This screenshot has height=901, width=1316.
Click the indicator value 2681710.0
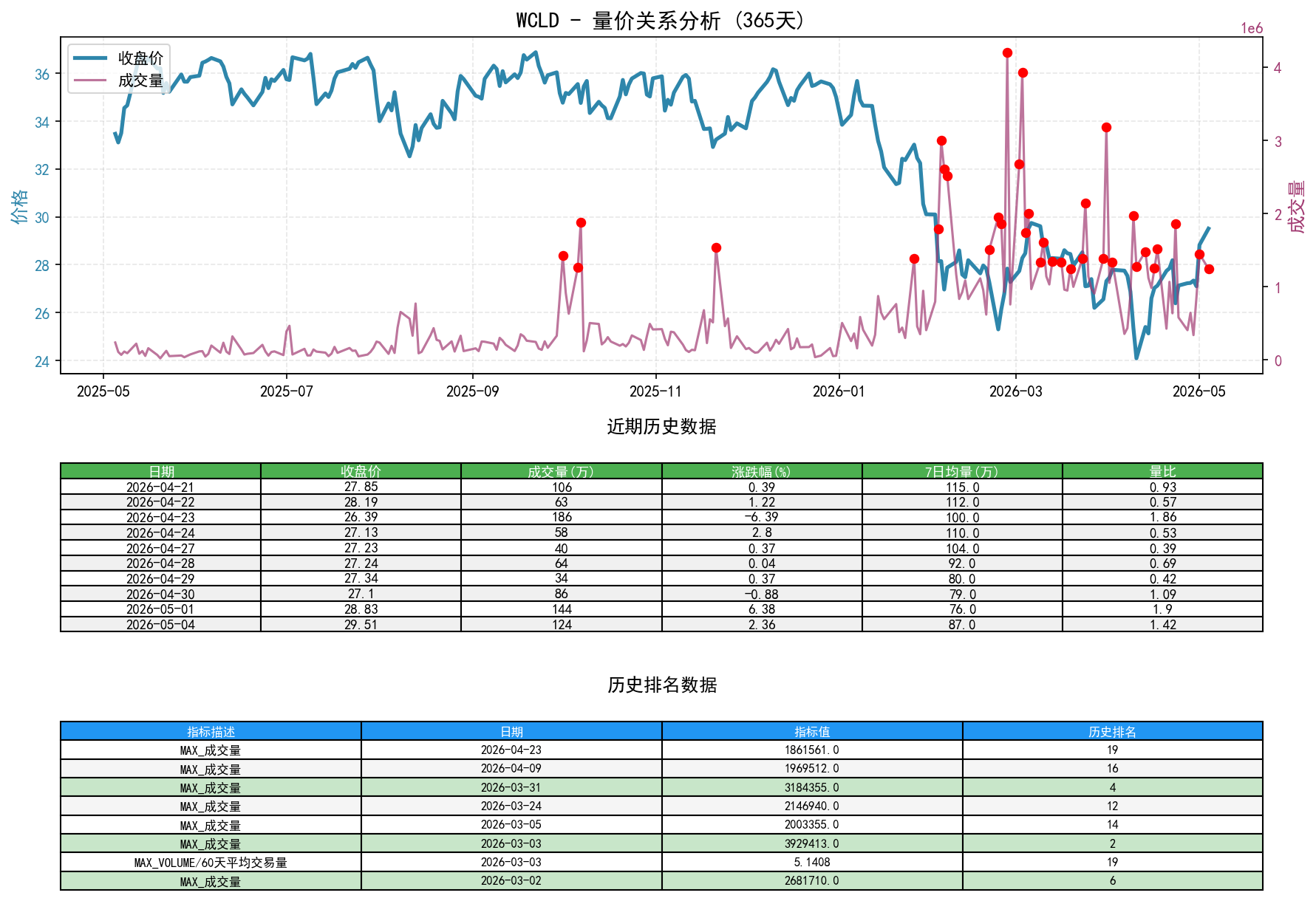(x=812, y=880)
